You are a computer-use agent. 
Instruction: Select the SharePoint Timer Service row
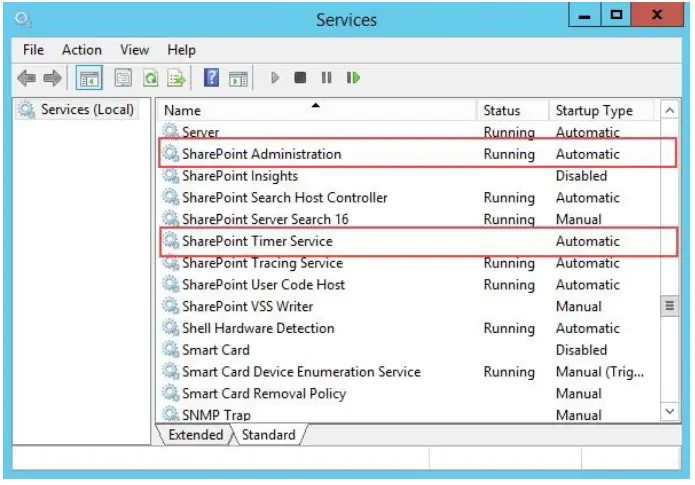point(257,241)
